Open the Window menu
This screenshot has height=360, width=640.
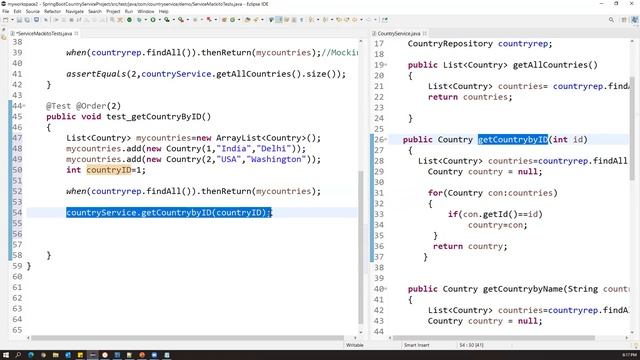coord(146,11)
